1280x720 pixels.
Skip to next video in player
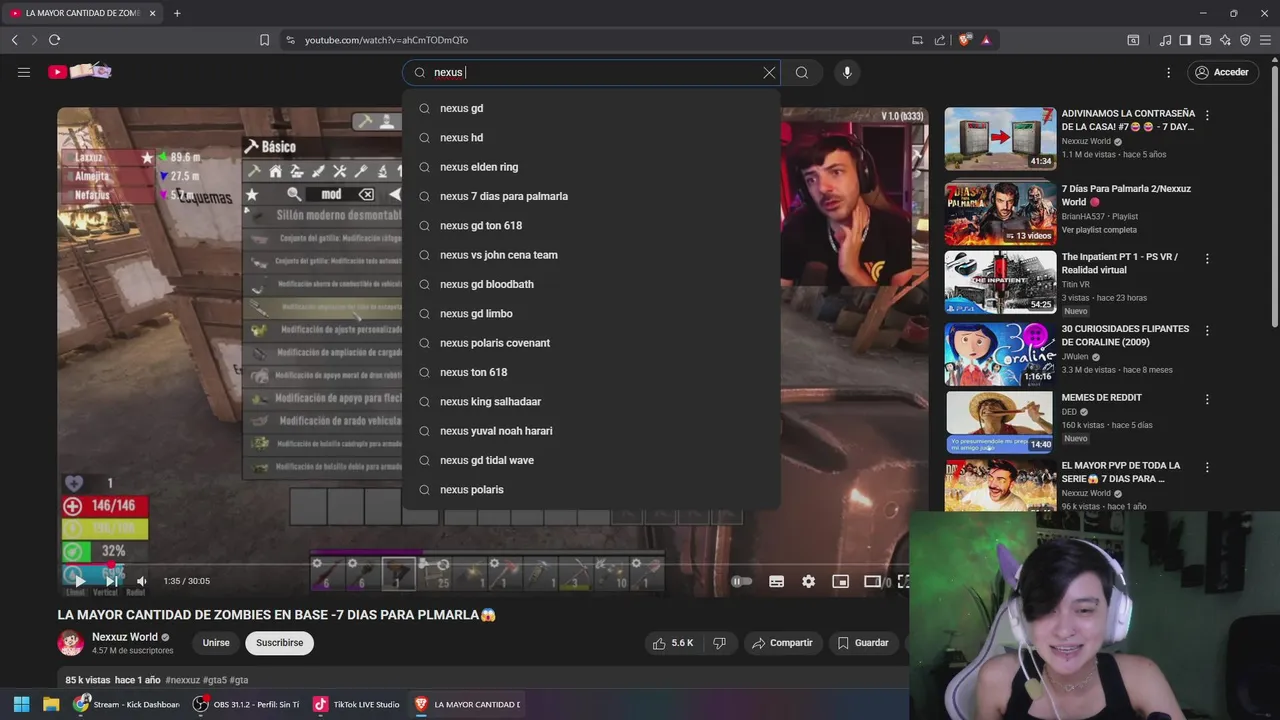point(111,581)
